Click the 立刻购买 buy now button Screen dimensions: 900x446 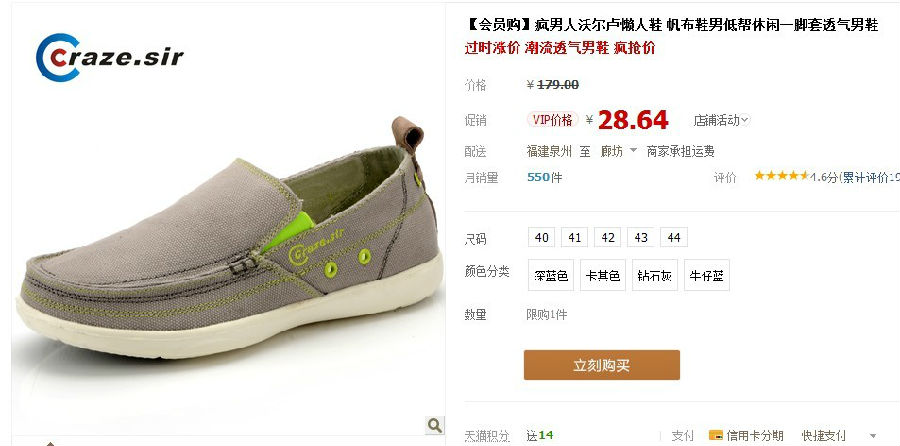click(x=602, y=365)
